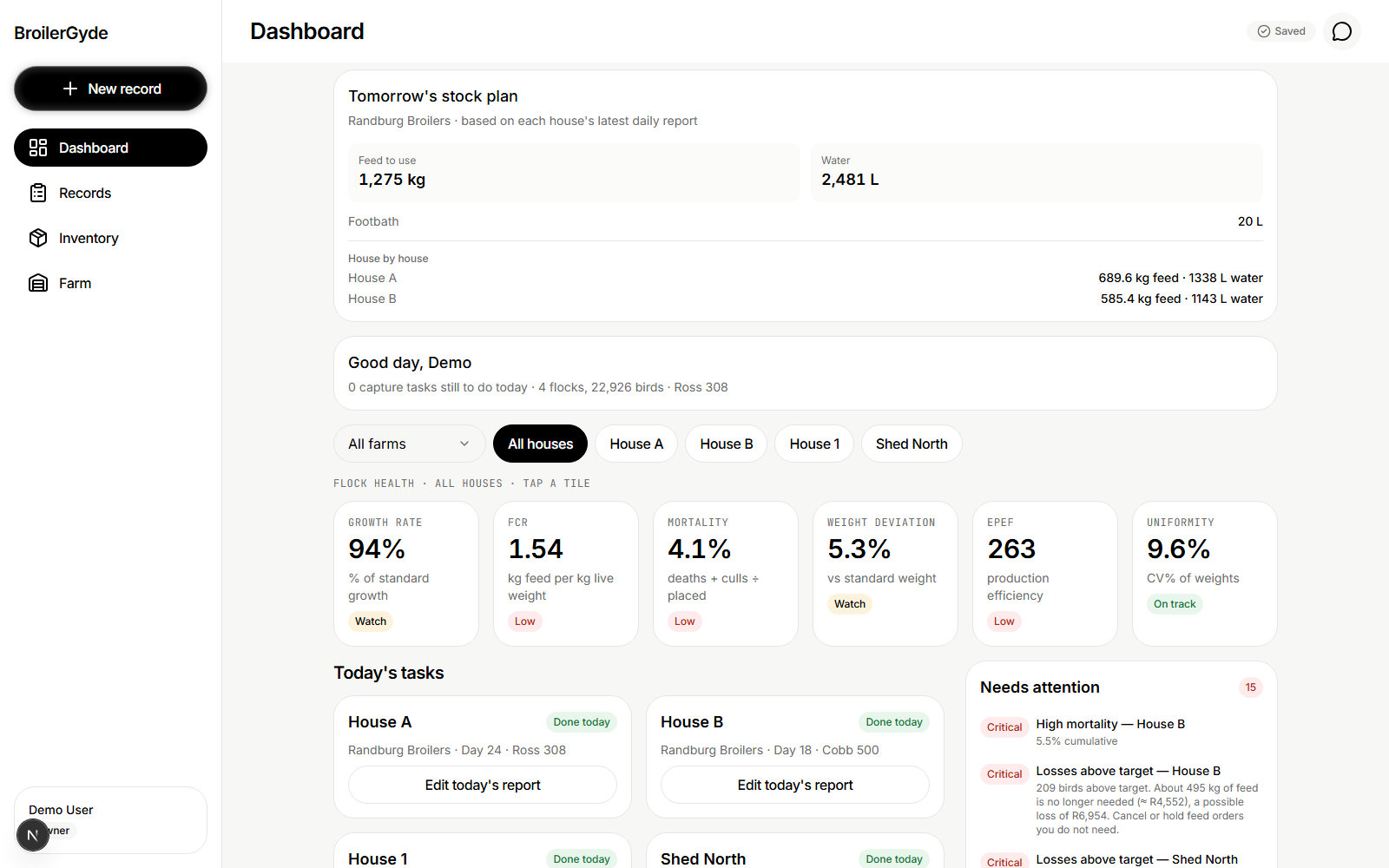The image size is (1389, 868).
Task: Select the All houses filter tab
Action: click(540, 444)
